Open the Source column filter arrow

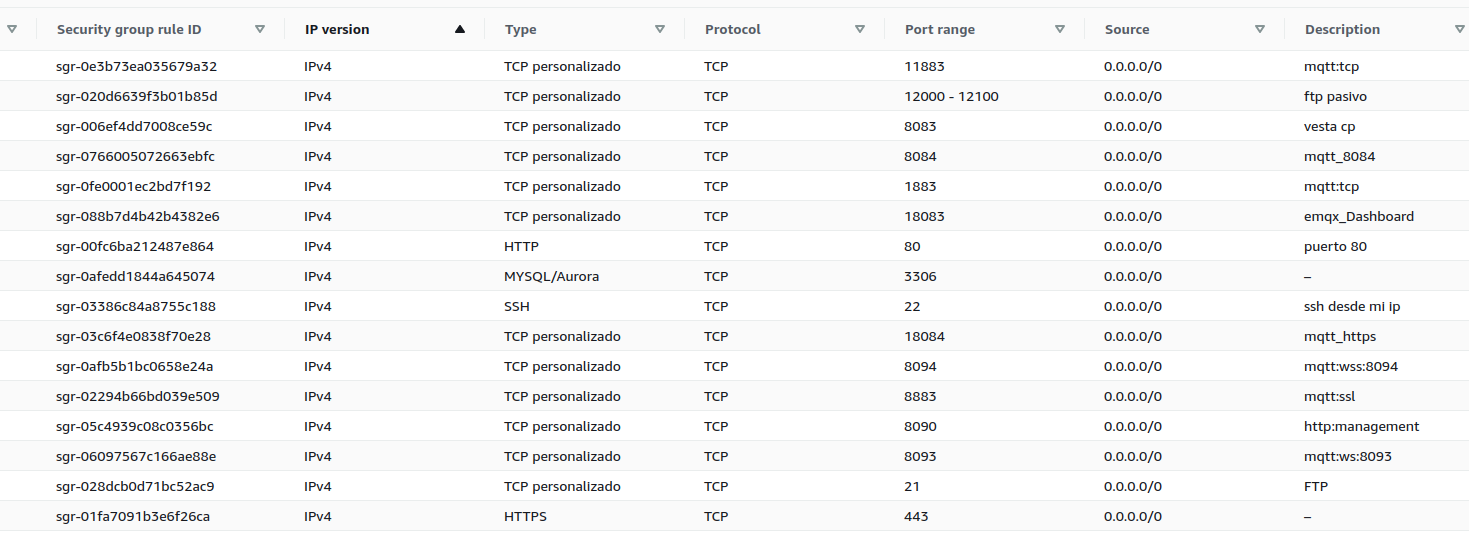point(1260,29)
